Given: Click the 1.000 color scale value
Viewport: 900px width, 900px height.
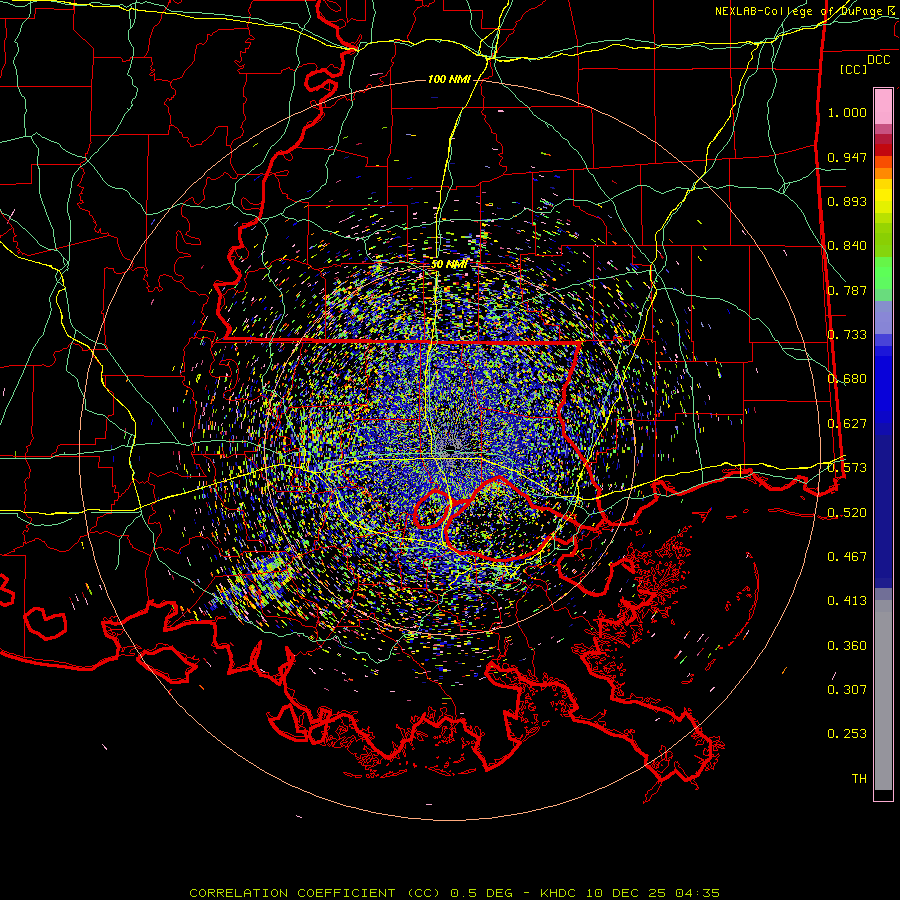Looking at the screenshot, I should tap(847, 112).
